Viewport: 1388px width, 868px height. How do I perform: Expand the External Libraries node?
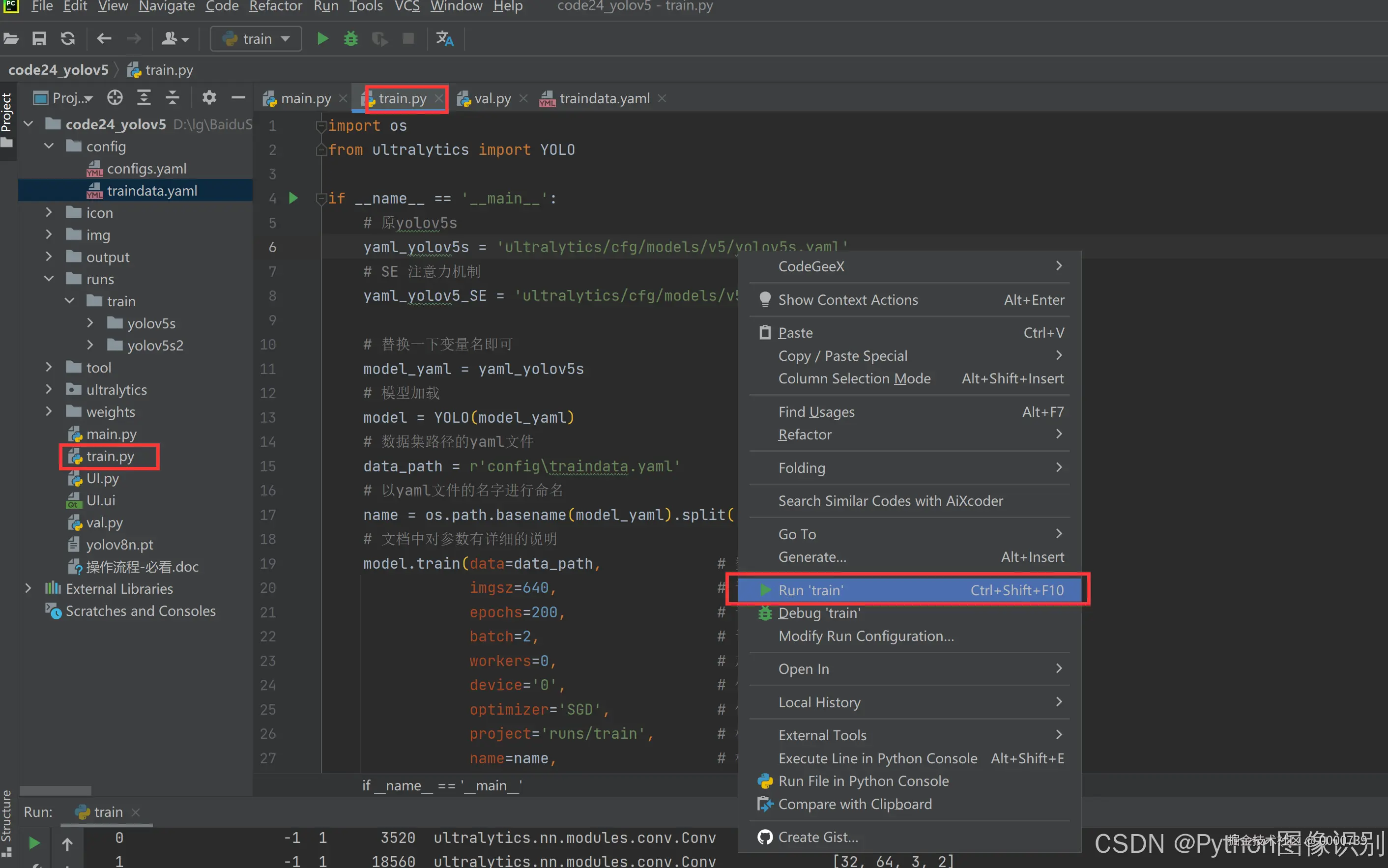point(28,588)
